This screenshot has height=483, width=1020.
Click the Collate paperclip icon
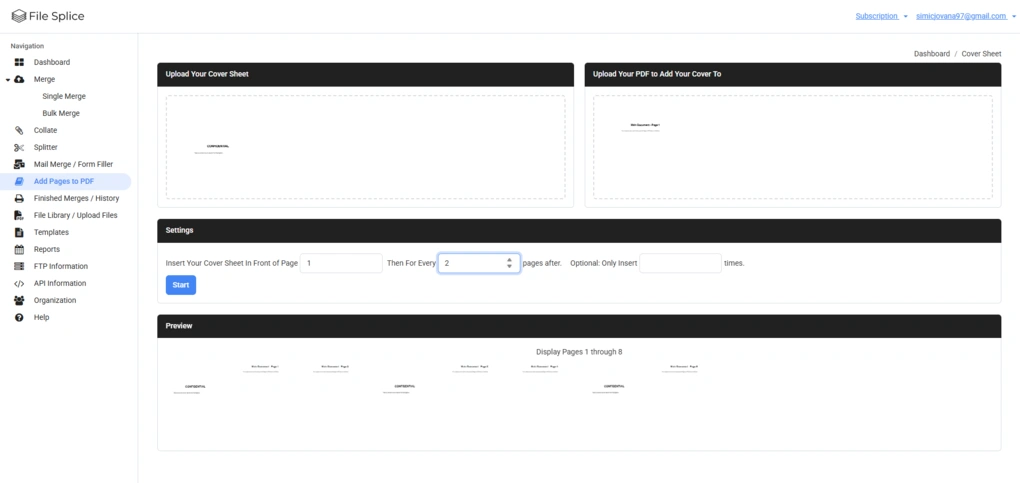[20, 130]
